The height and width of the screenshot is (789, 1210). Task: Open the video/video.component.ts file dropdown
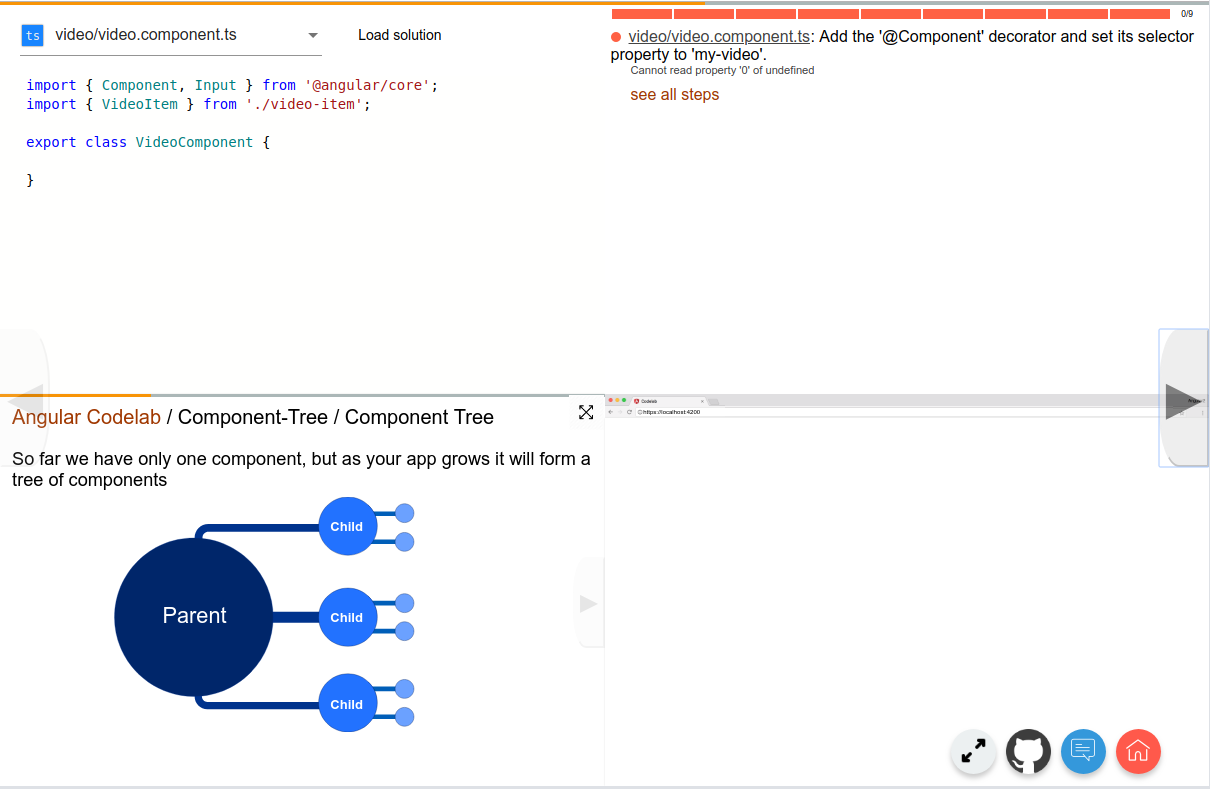pos(171,35)
